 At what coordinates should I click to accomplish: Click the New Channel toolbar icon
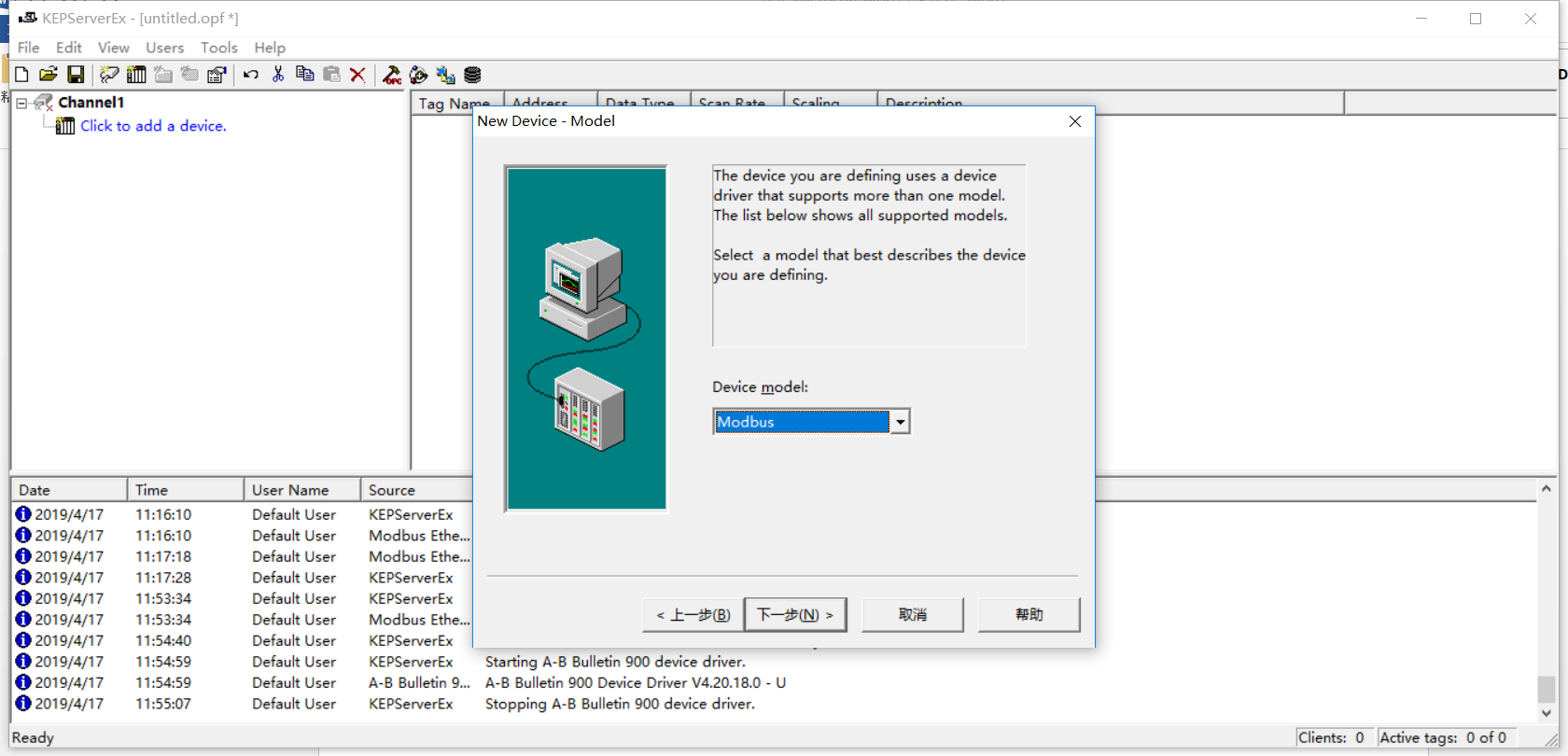click(109, 75)
